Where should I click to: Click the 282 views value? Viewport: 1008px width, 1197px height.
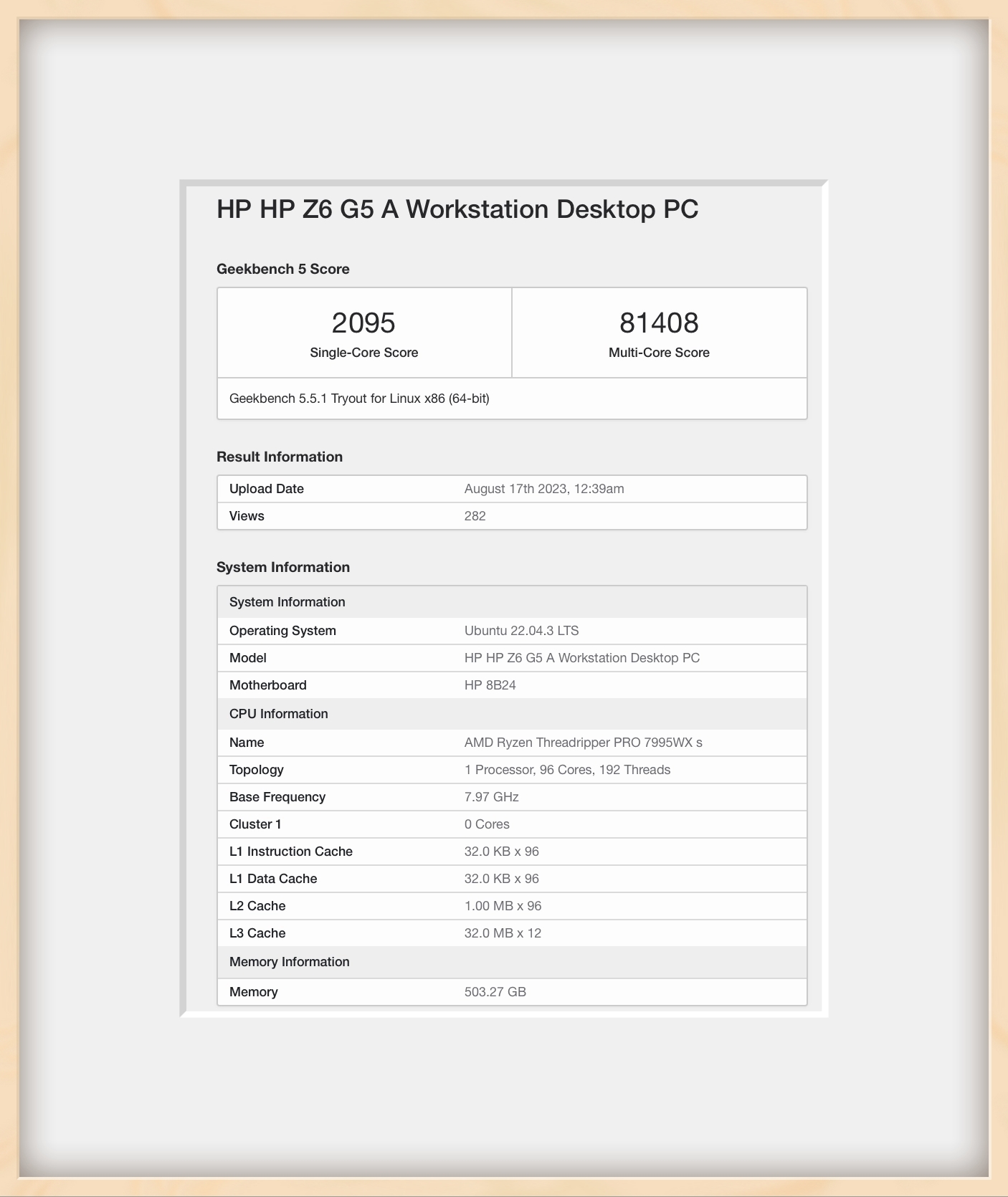click(x=475, y=516)
